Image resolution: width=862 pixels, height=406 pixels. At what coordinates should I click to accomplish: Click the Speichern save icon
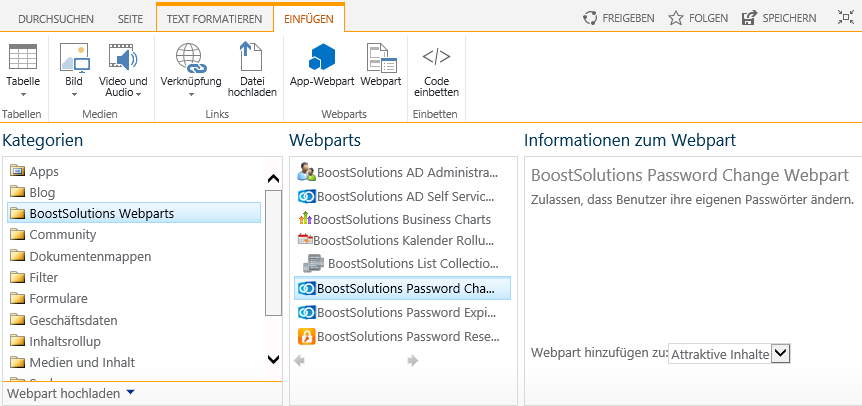pos(749,18)
